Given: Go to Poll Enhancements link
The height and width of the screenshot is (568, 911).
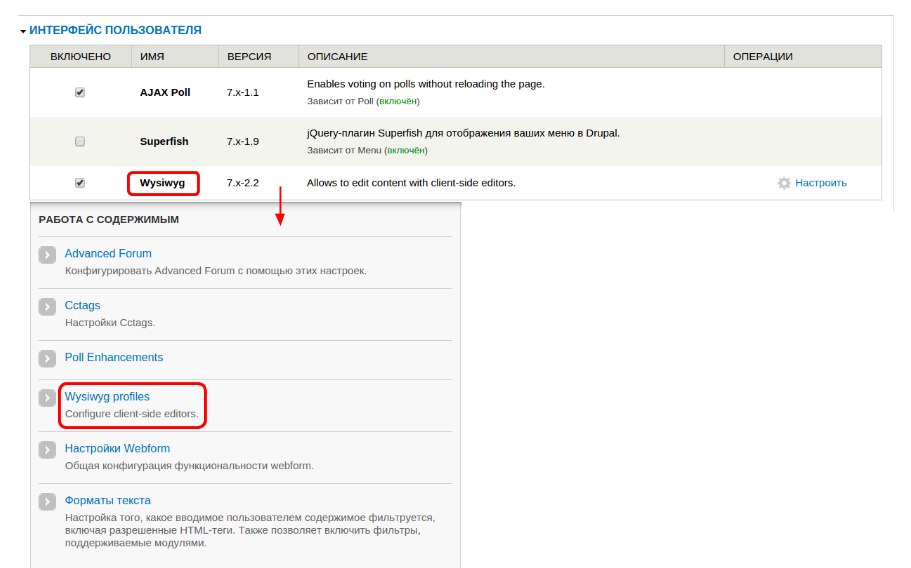Looking at the screenshot, I should tap(114, 357).
